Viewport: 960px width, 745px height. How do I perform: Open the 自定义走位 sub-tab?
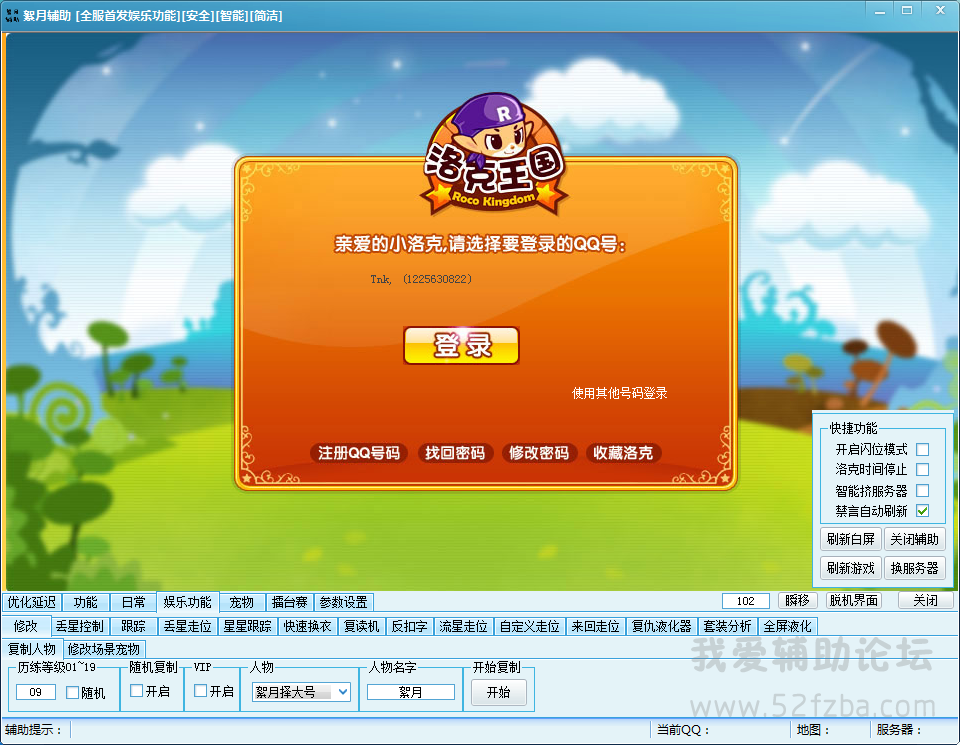pos(530,627)
